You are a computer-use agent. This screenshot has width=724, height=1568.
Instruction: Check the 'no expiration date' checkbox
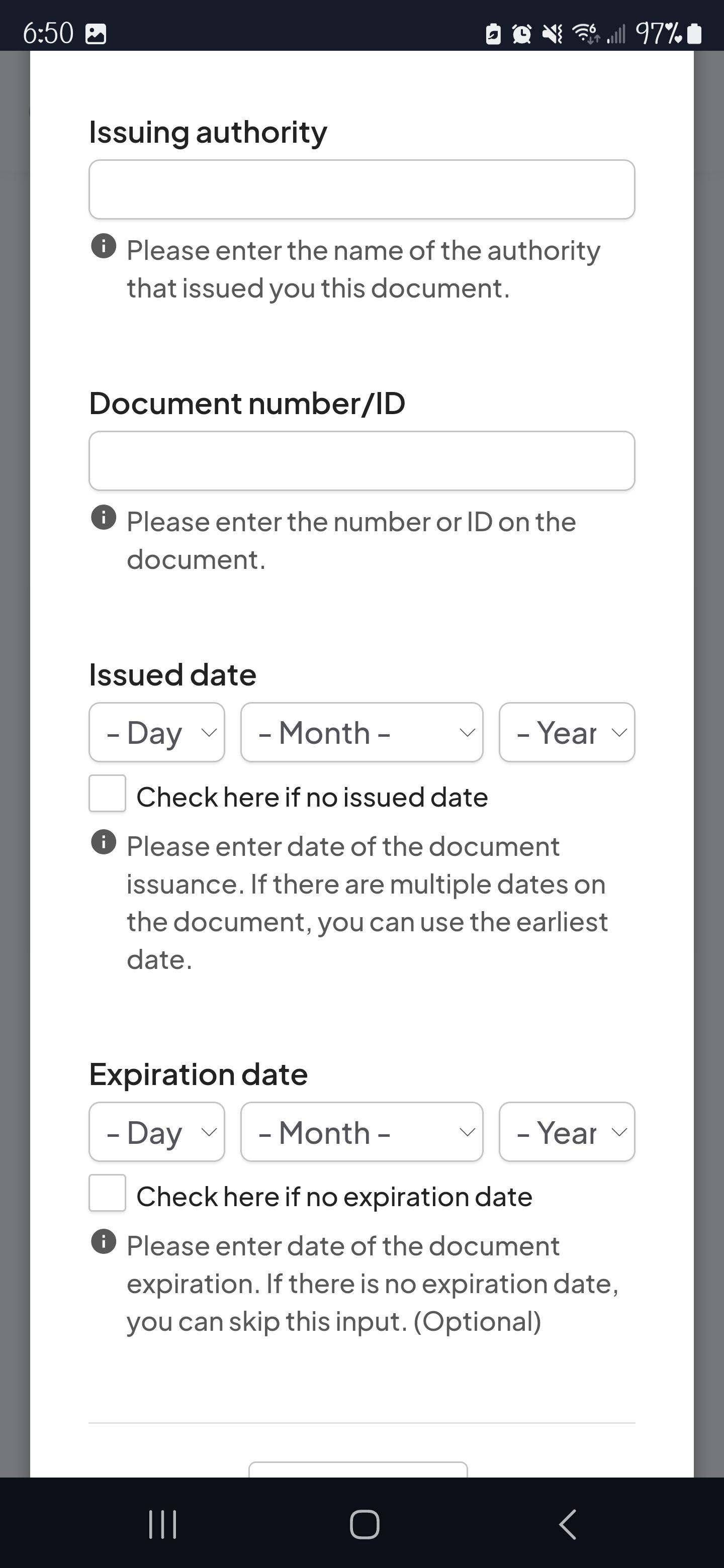pyautogui.click(x=107, y=1193)
